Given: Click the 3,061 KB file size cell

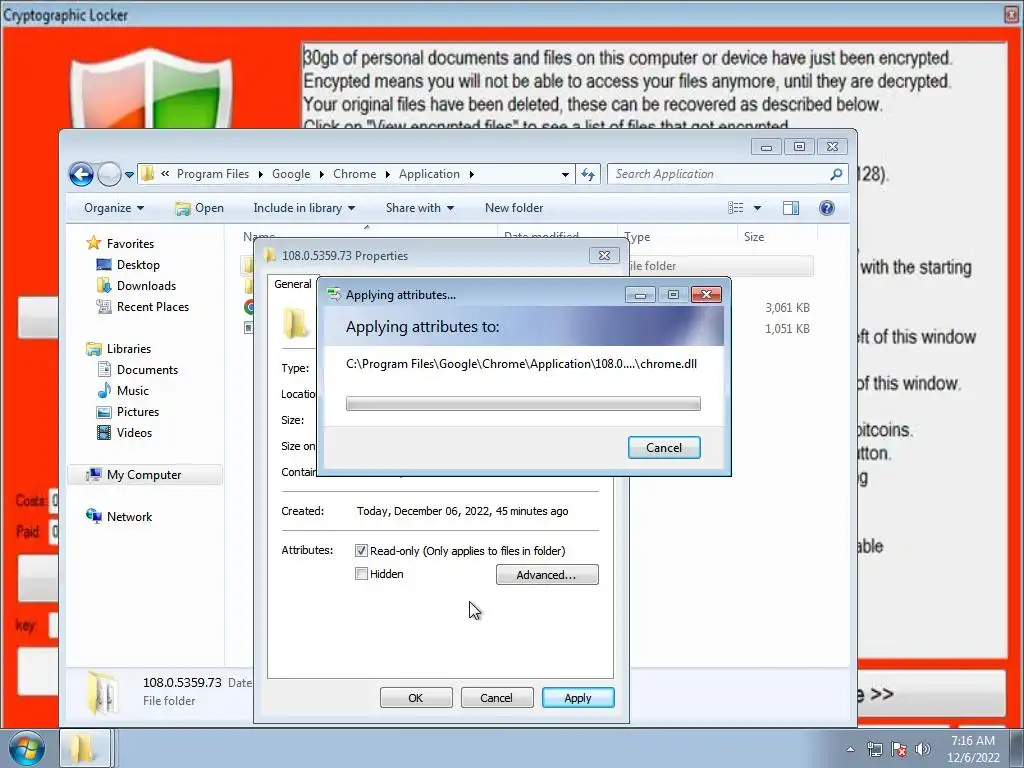Looking at the screenshot, I should click(787, 308).
